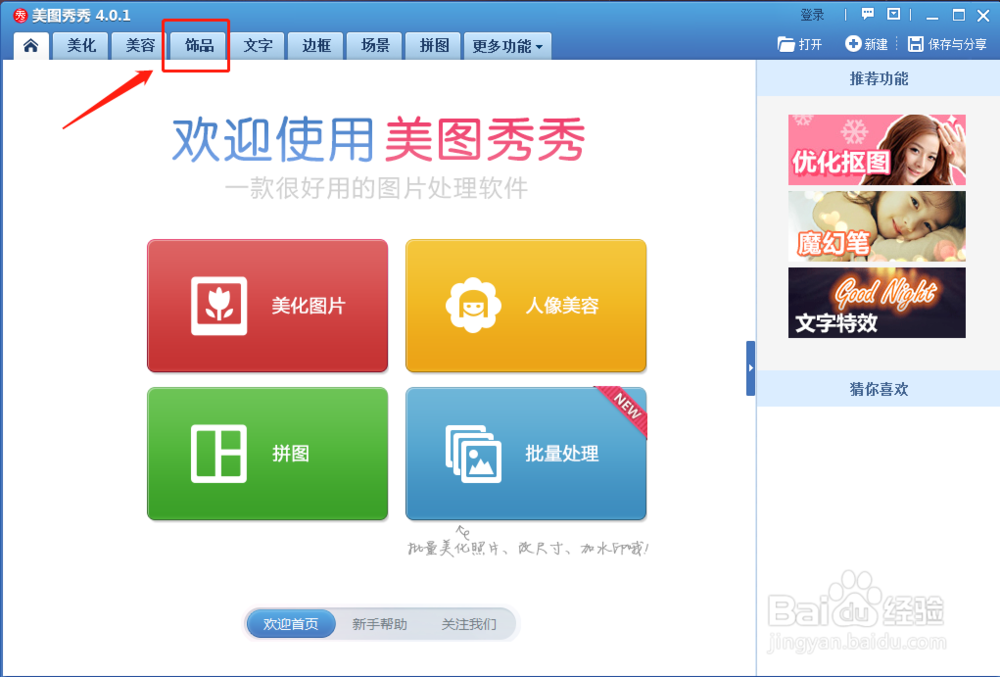1000x677 pixels.
Task: Open the title bar menu box icon
Action: tap(893, 14)
